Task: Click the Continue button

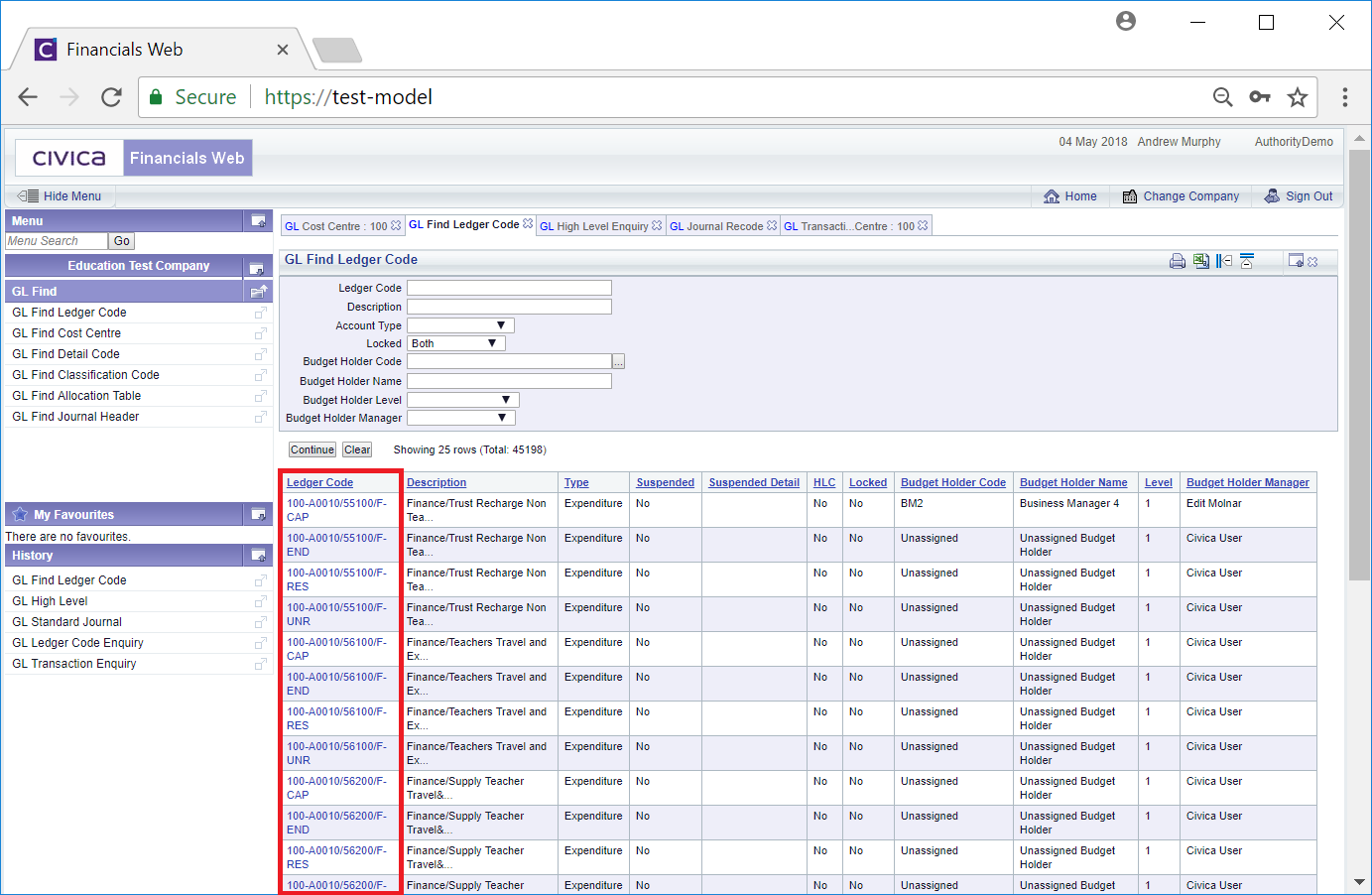Action: click(x=312, y=449)
